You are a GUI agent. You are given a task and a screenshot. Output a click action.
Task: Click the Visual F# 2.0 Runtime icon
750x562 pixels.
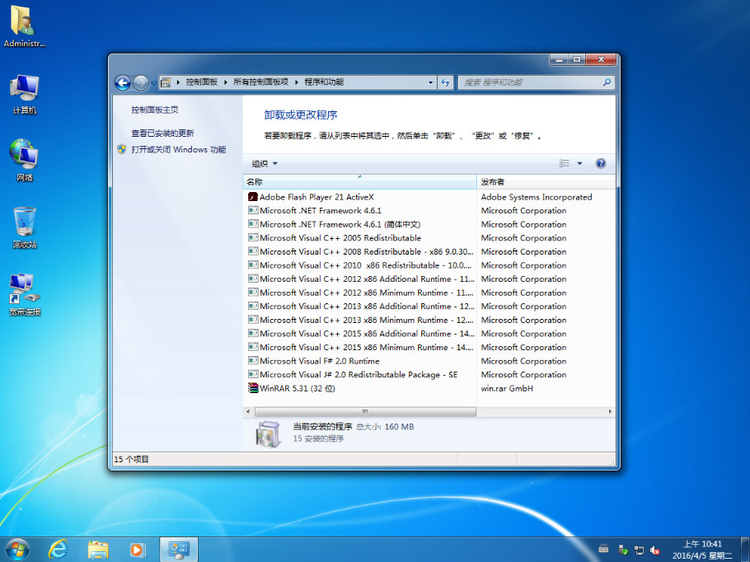pyautogui.click(x=253, y=361)
